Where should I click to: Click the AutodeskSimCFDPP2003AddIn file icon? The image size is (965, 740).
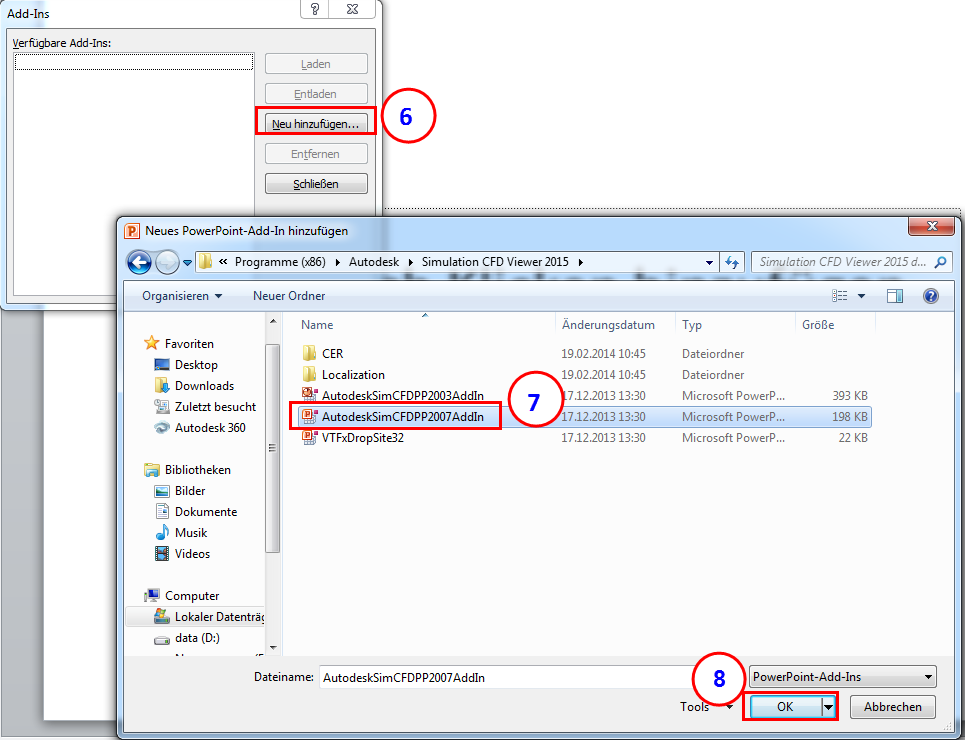(310, 395)
